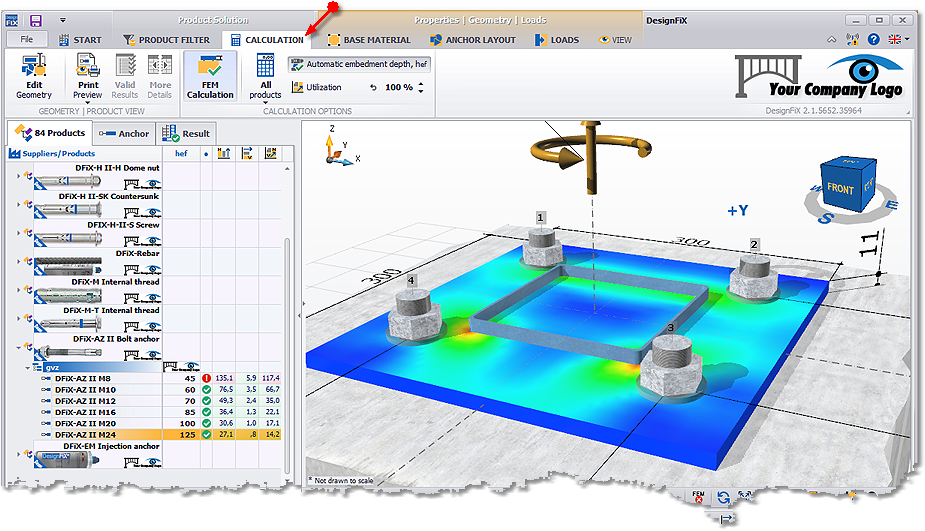This screenshot has width=925, height=531.
Task: Switch to the BASE MATERIAL tab
Action: [369, 40]
